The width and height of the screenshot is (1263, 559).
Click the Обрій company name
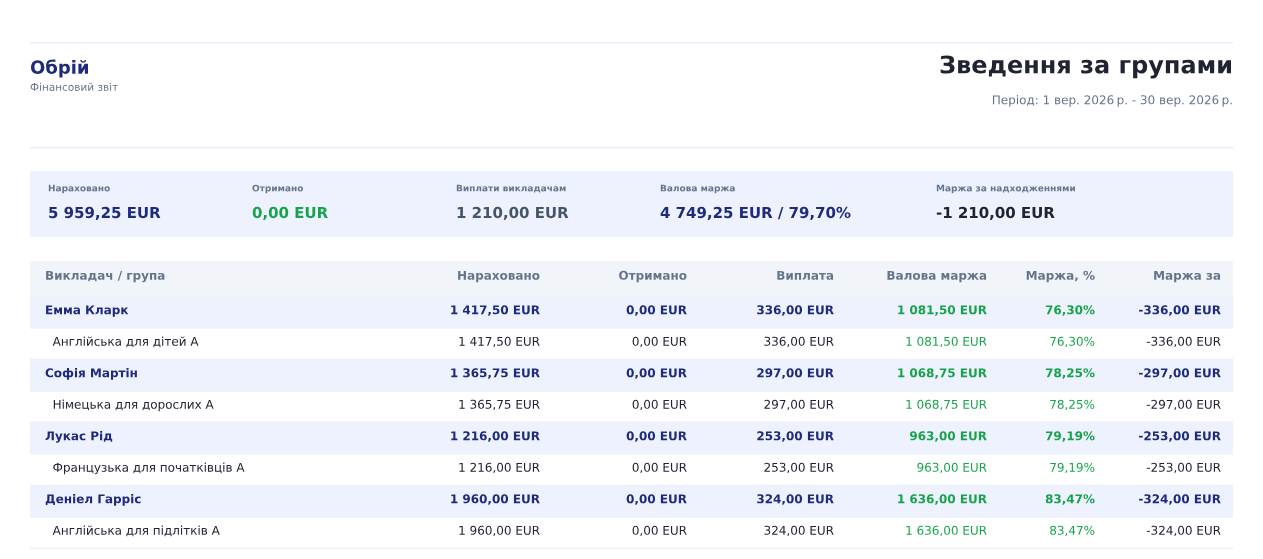(60, 68)
